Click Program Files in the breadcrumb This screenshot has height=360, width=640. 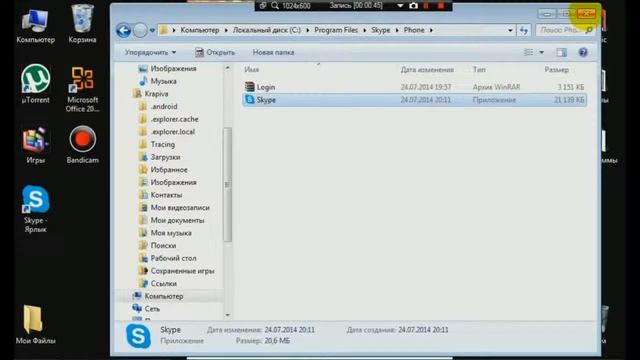[336, 30]
